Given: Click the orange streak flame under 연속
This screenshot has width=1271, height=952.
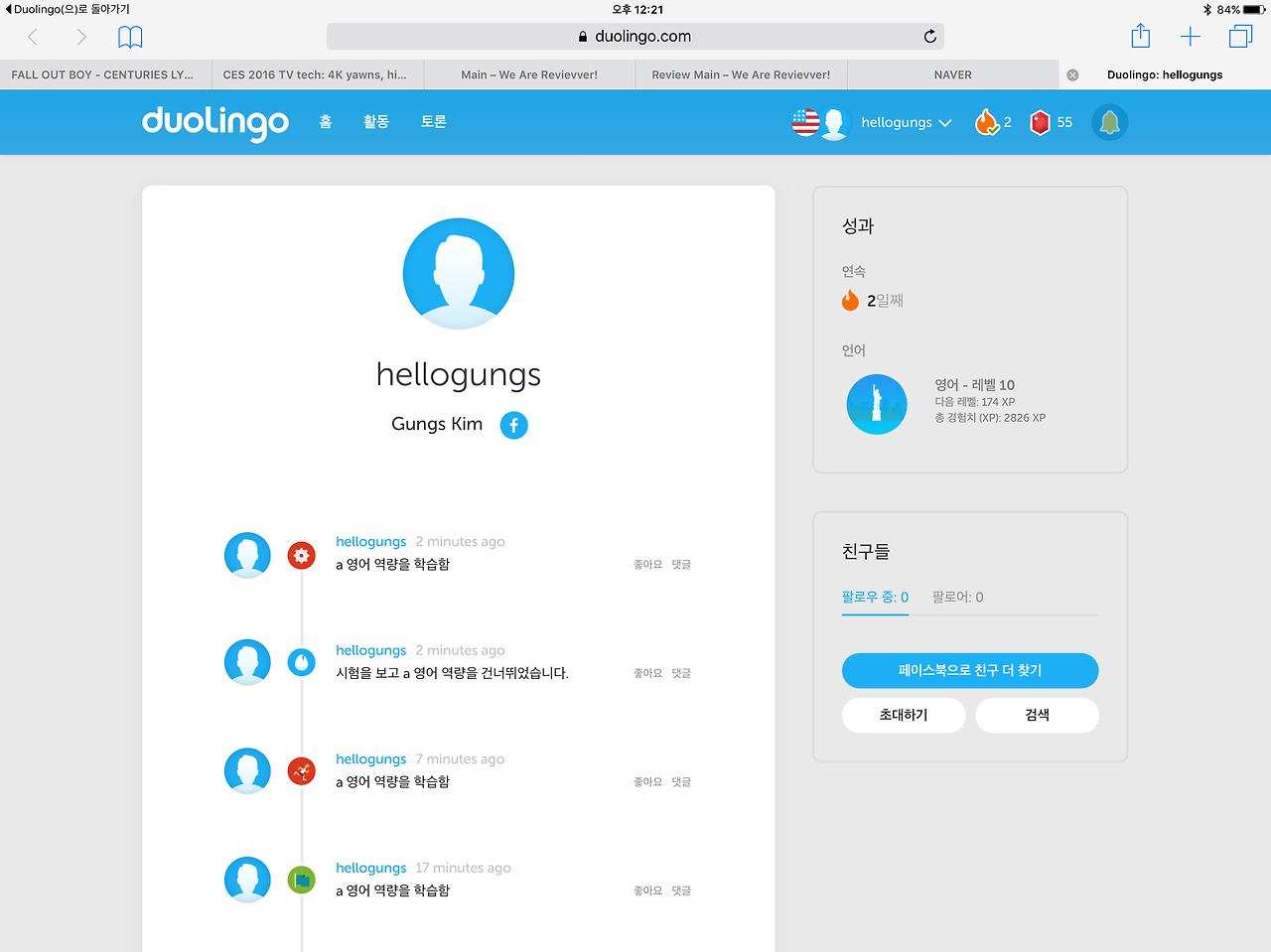Looking at the screenshot, I should click(850, 300).
